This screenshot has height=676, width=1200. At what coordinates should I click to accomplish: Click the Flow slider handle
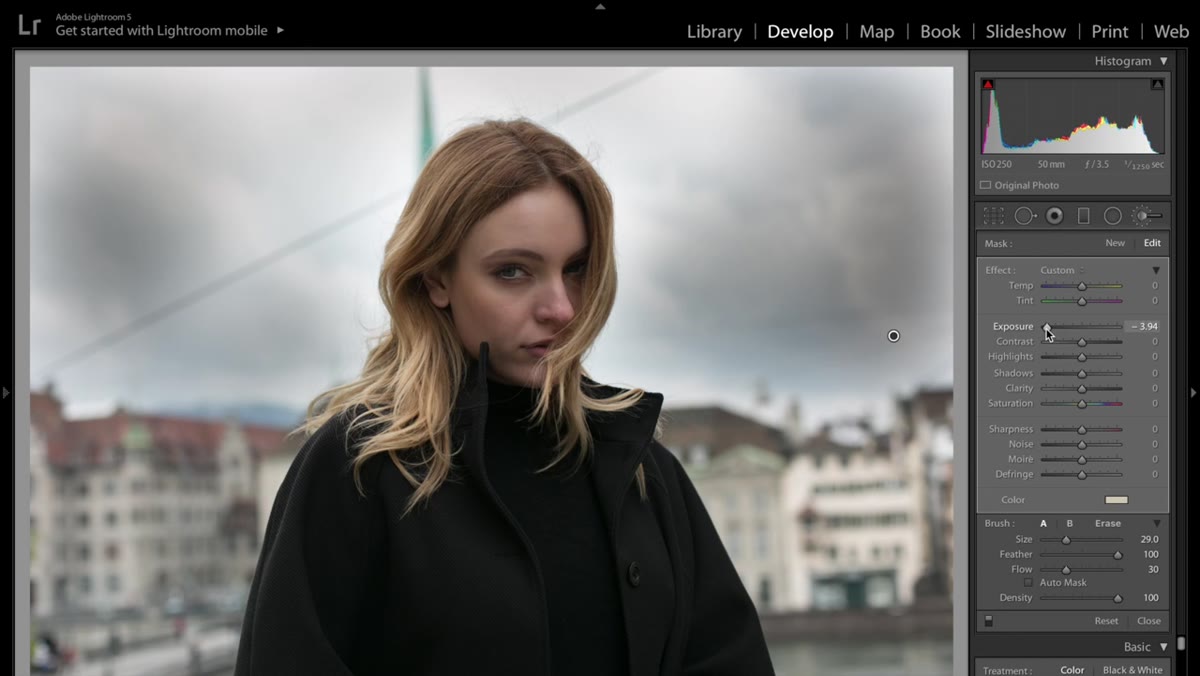pos(1066,570)
